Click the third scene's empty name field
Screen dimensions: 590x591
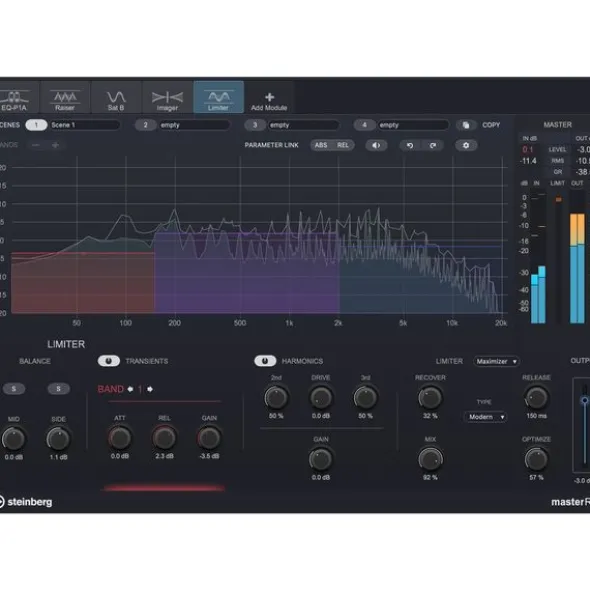coord(303,125)
